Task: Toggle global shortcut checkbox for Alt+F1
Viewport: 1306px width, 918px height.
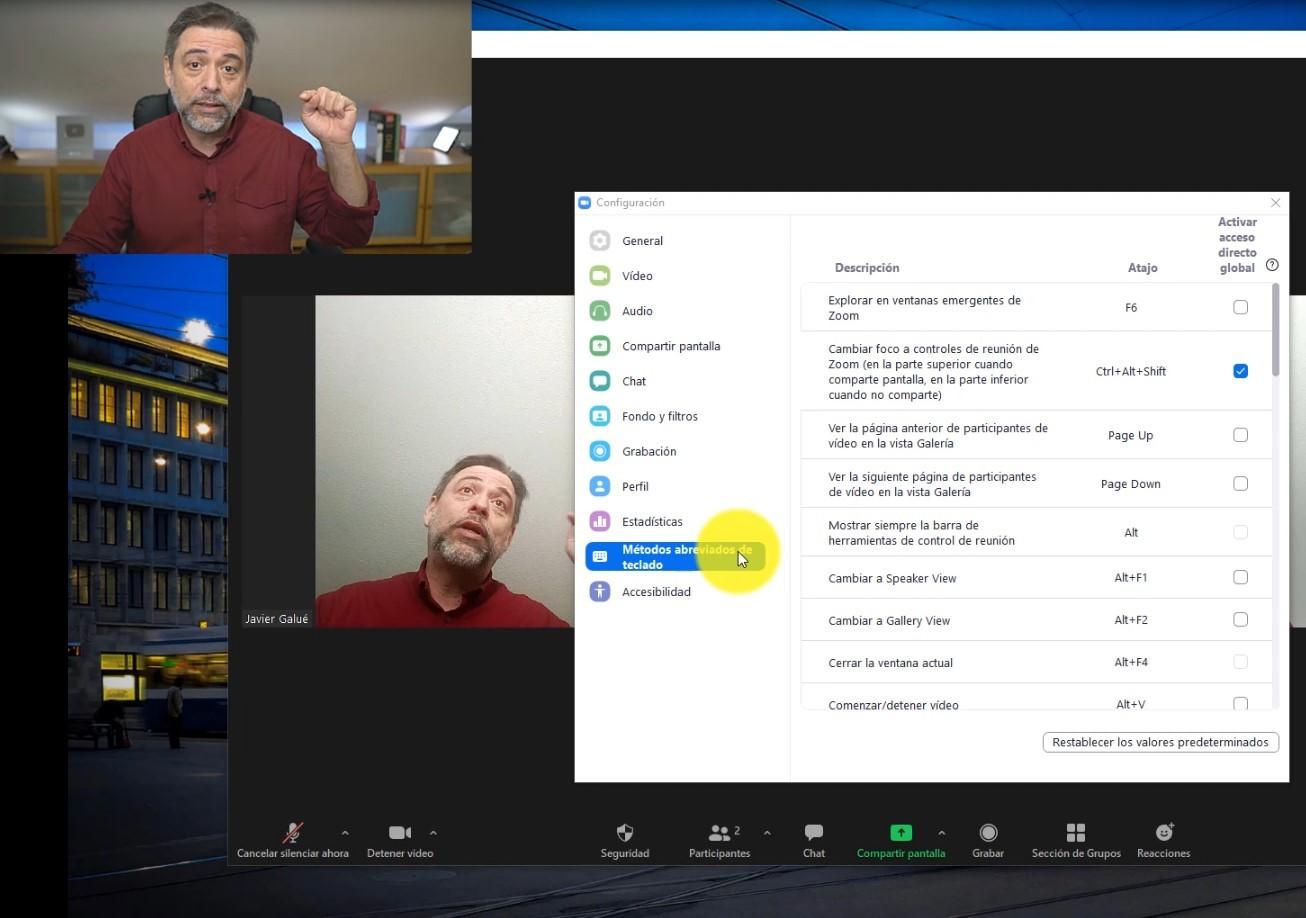Action: [1240, 578]
